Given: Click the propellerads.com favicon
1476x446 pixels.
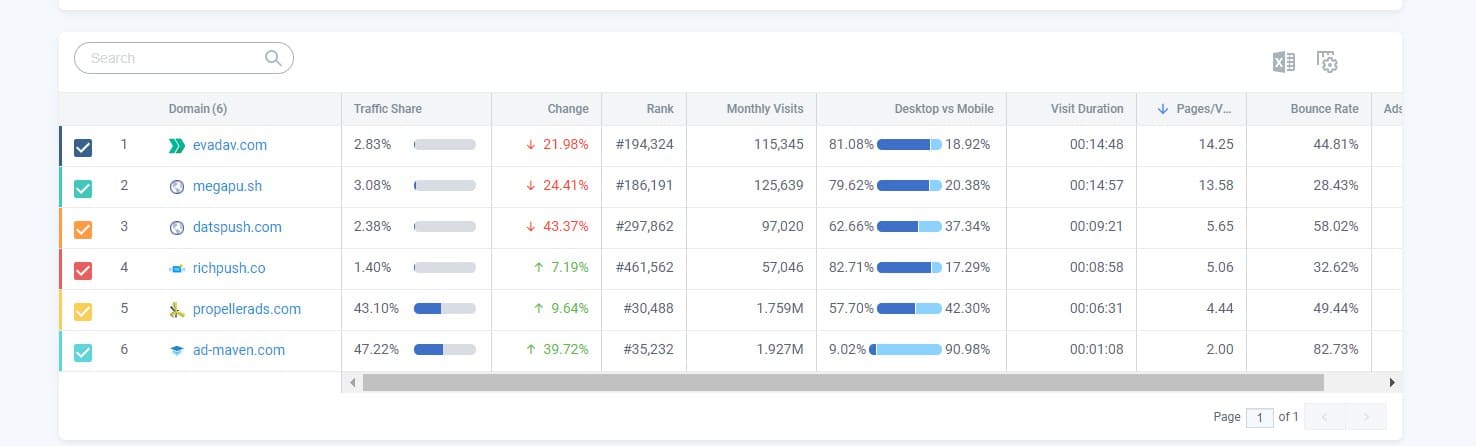Looking at the screenshot, I should [x=177, y=309].
